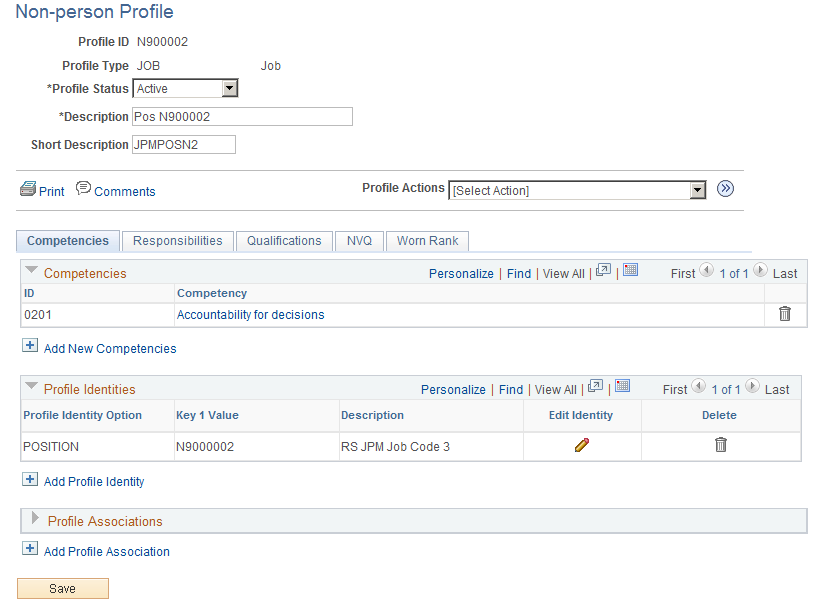The height and width of the screenshot is (602, 825).
Task: Sort by the Competency column header
Action: (212, 293)
